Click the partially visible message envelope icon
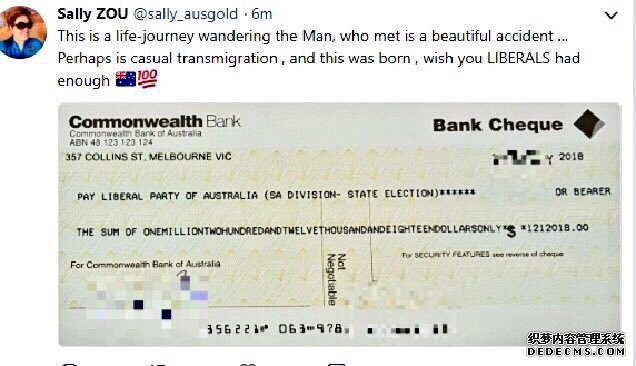 (x=337, y=364)
